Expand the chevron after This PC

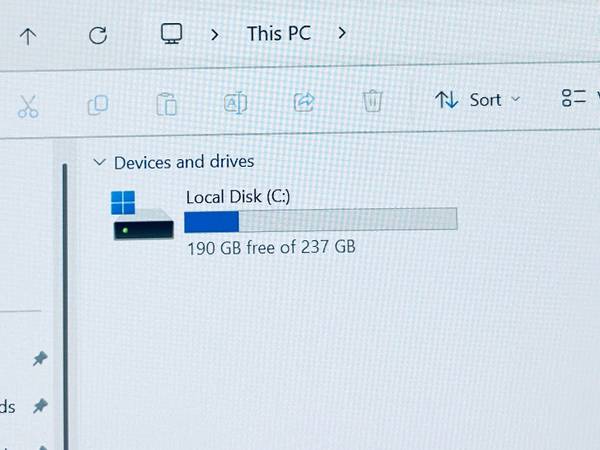[342, 33]
